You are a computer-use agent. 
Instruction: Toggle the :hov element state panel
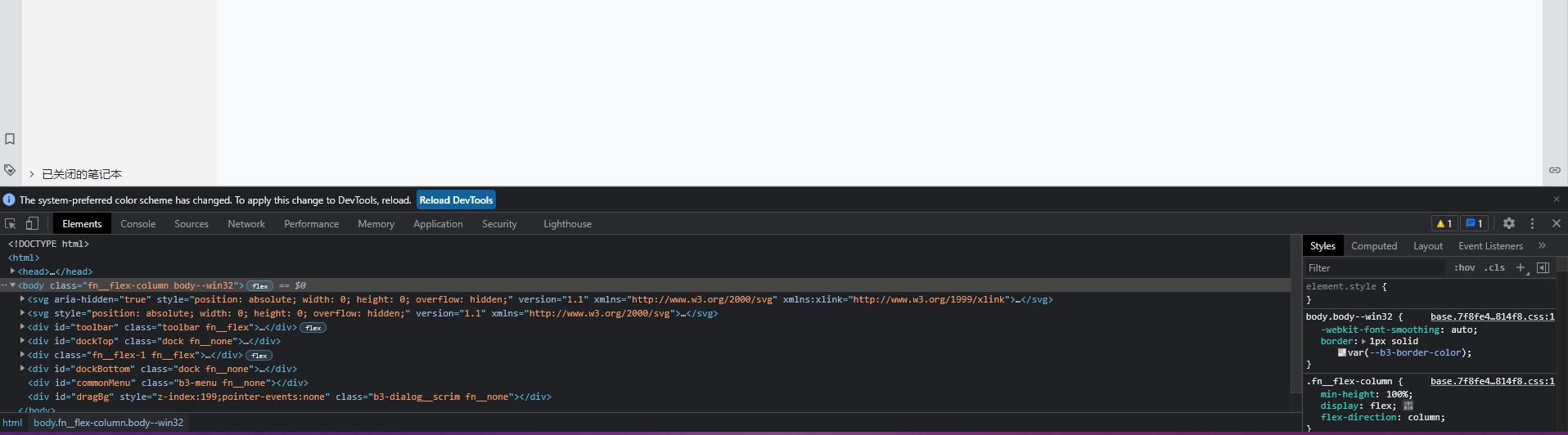pos(1464,267)
